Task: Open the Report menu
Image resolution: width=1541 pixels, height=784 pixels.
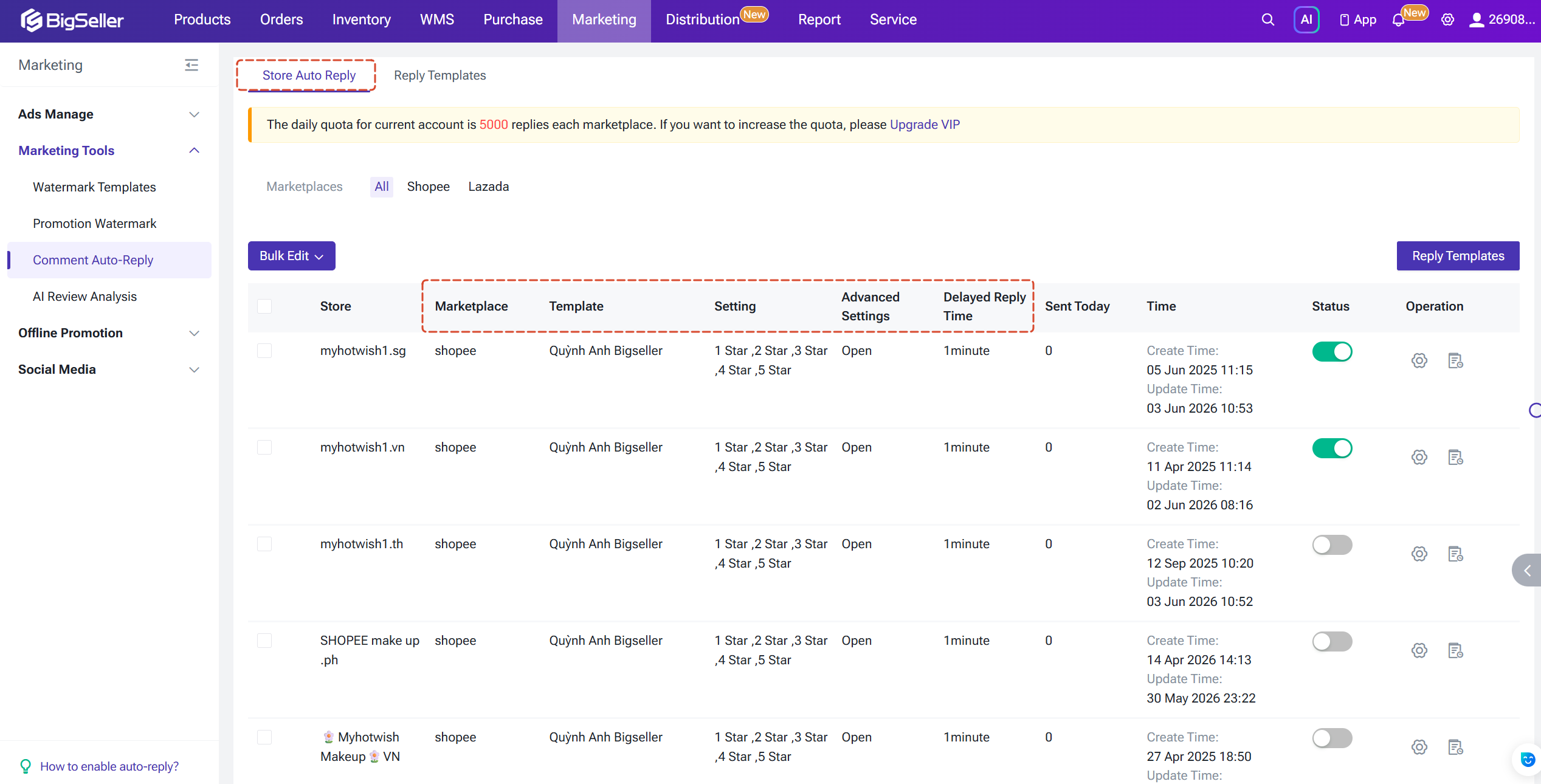Action: pos(819,20)
